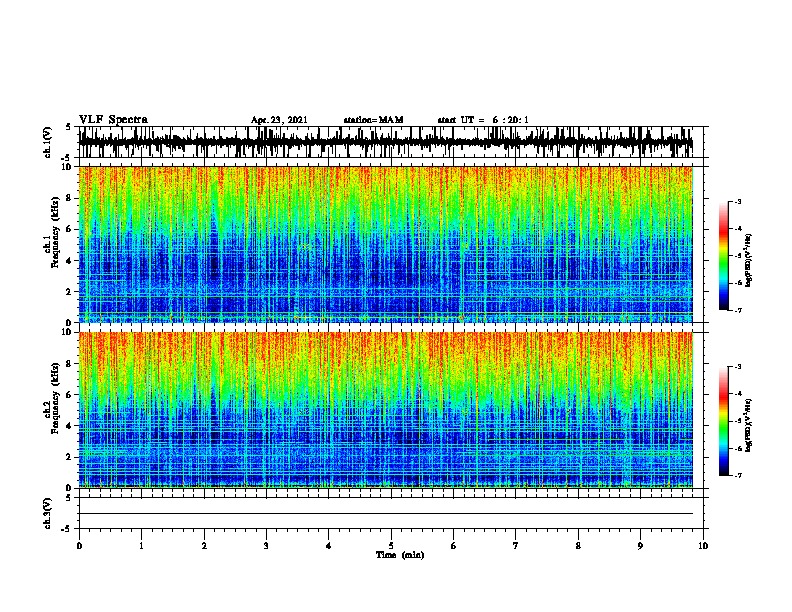
Task: Click tick label 1 on the Time axis
Action: click(141, 546)
